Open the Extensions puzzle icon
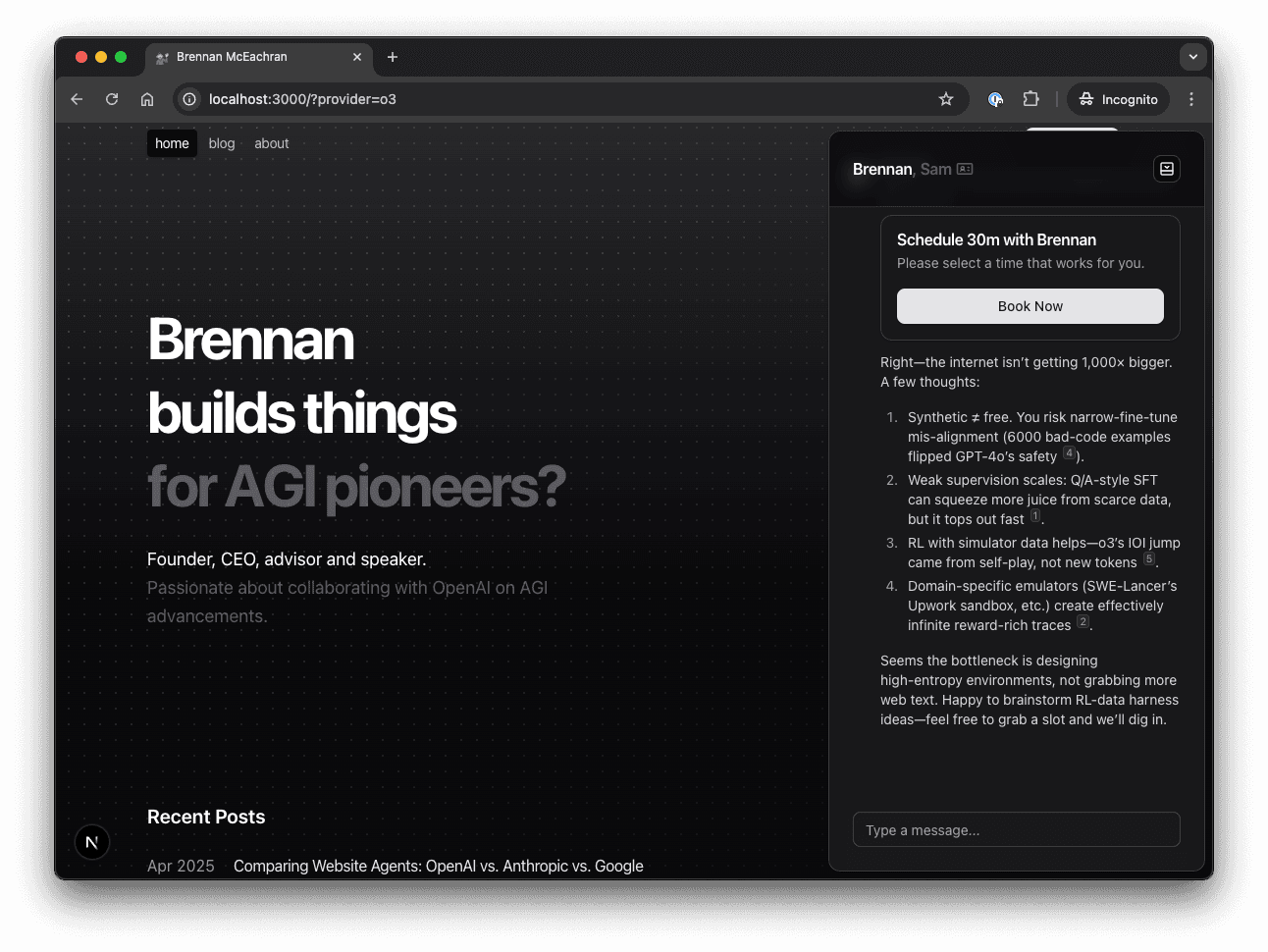This screenshot has height=952, width=1268. click(x=1030, y=99)
